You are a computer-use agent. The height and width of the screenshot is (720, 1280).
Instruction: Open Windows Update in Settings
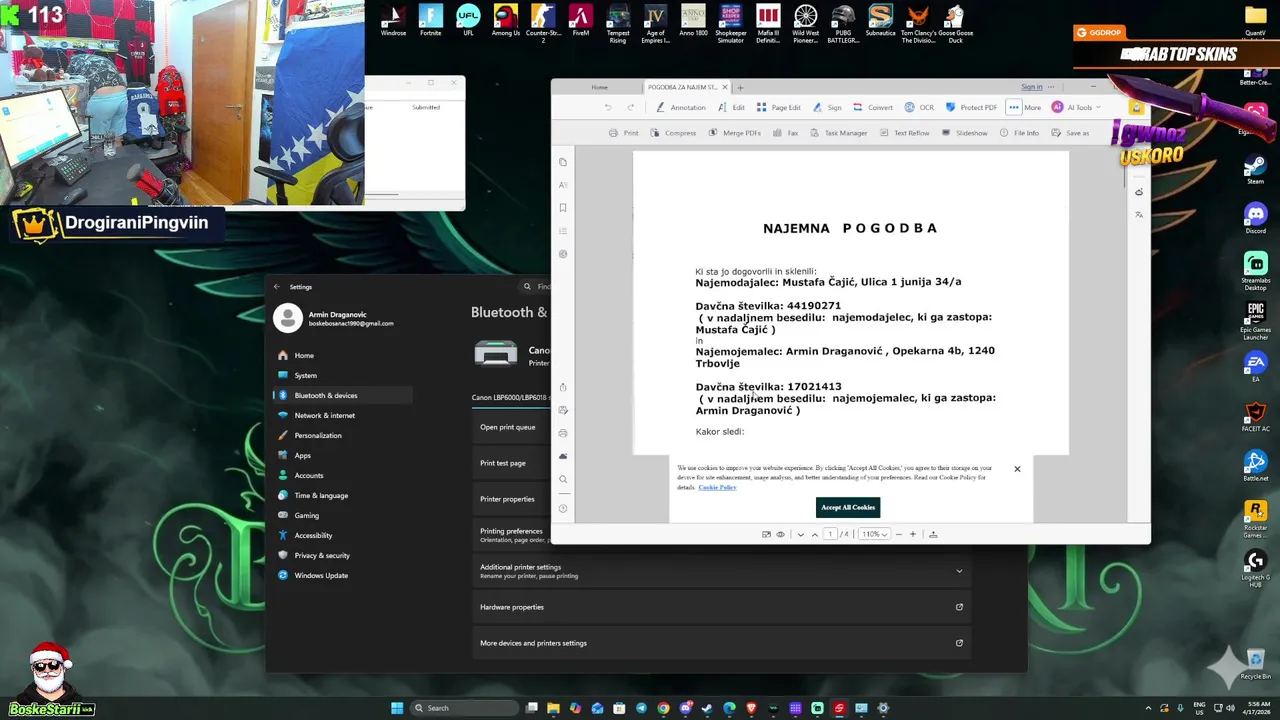point(342,575)
